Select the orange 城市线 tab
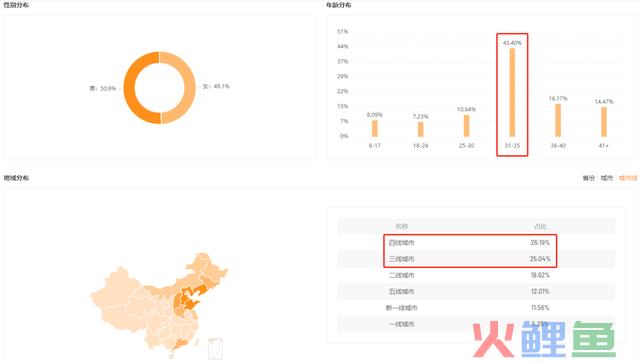Screen dimensions: 640x363 [x=628, y=178]
